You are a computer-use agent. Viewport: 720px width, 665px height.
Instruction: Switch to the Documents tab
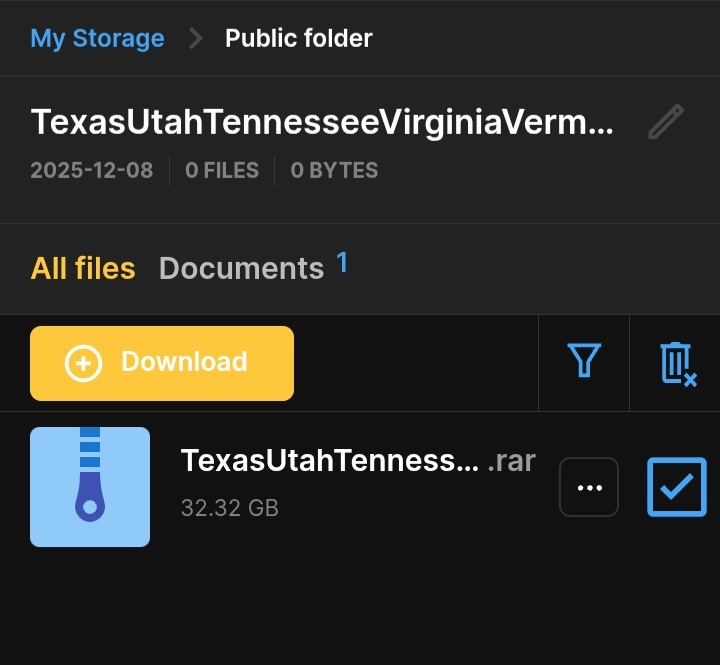point(241,268)
